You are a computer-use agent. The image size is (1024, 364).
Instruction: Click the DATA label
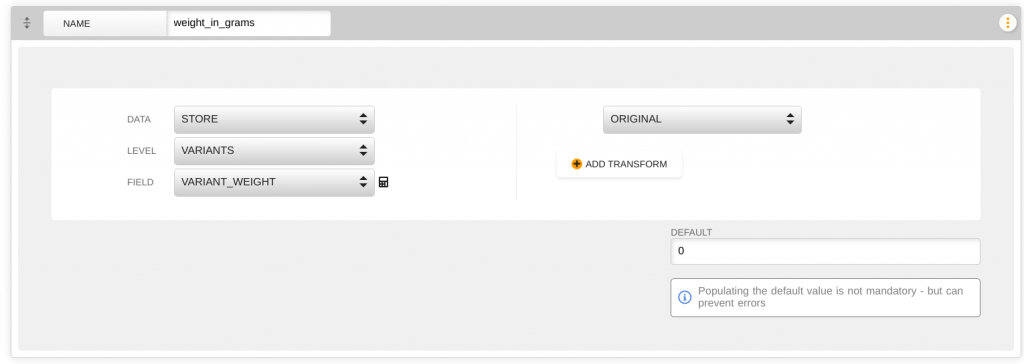click(x=138, y=120)
